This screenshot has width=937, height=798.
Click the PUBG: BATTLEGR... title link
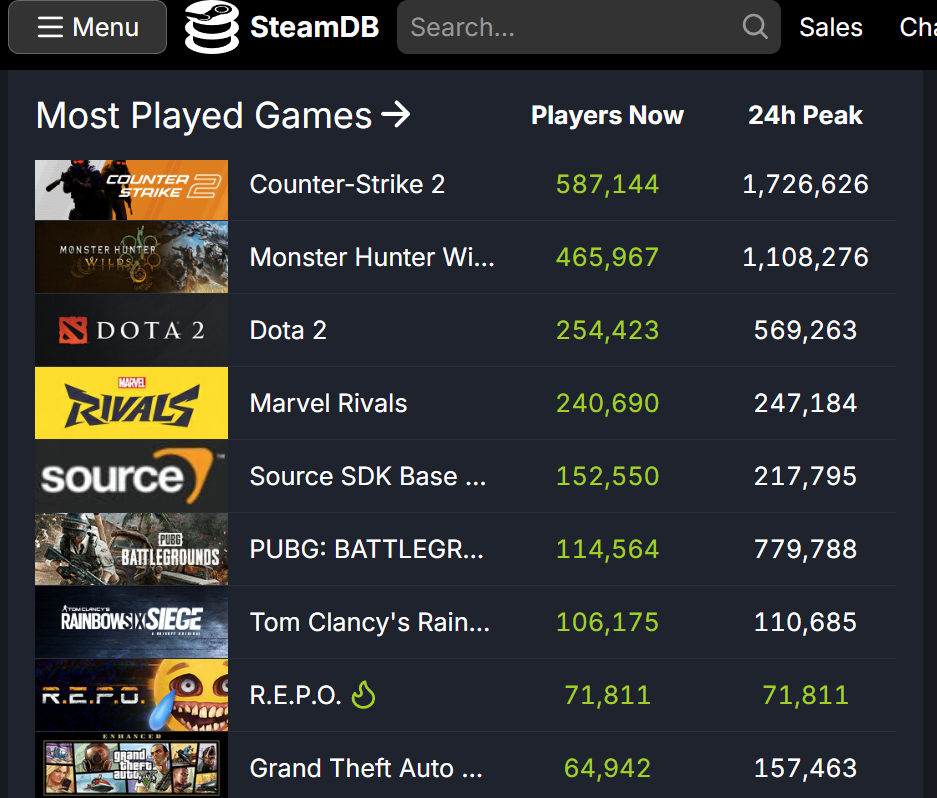tap(367, 549)
